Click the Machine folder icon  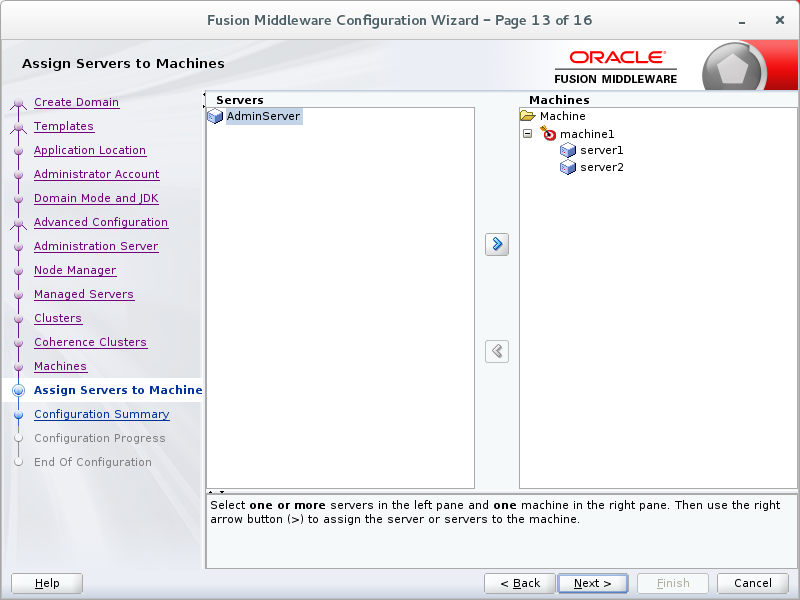click(528, 116)
